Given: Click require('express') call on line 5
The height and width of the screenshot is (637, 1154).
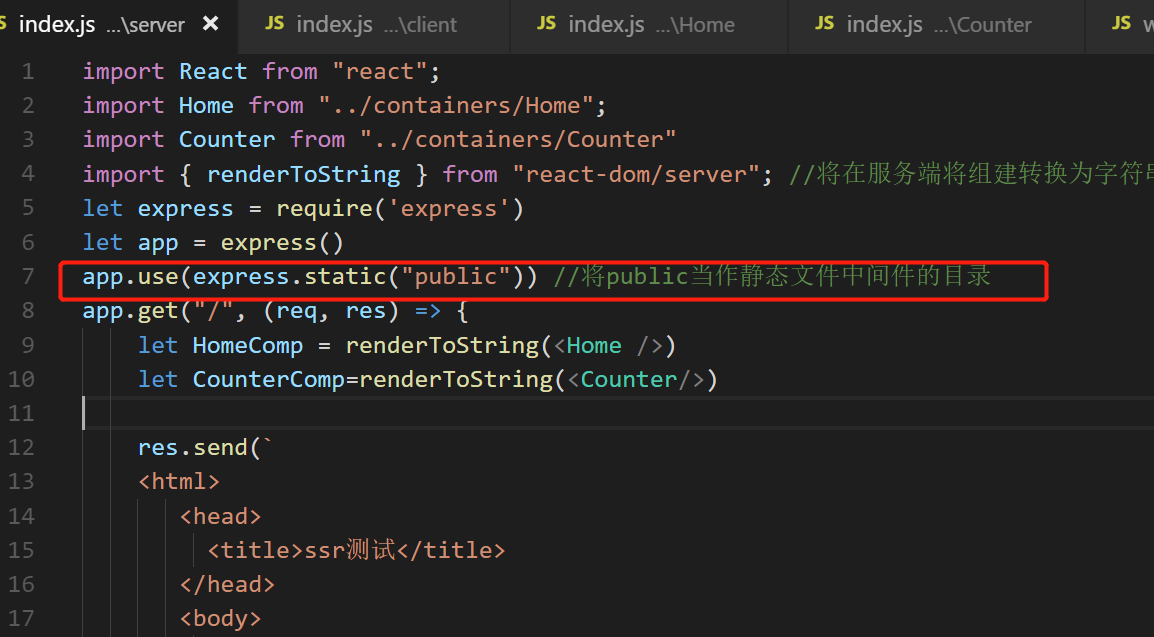Looking at the screenshot, I should point(400,209).
